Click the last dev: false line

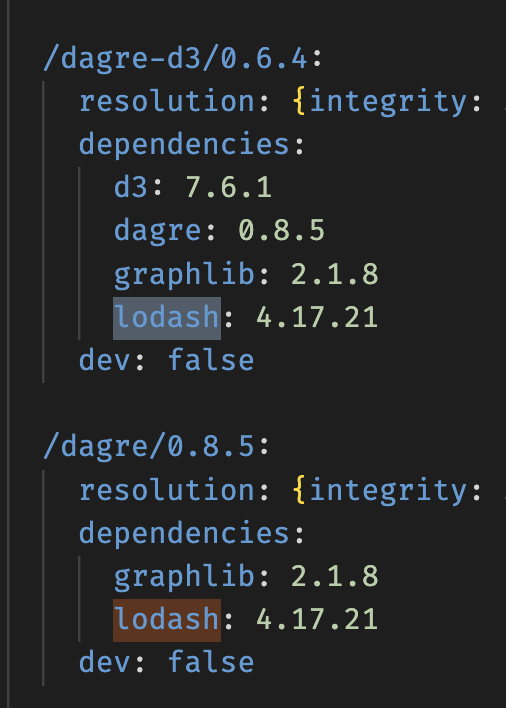(167, 663)
